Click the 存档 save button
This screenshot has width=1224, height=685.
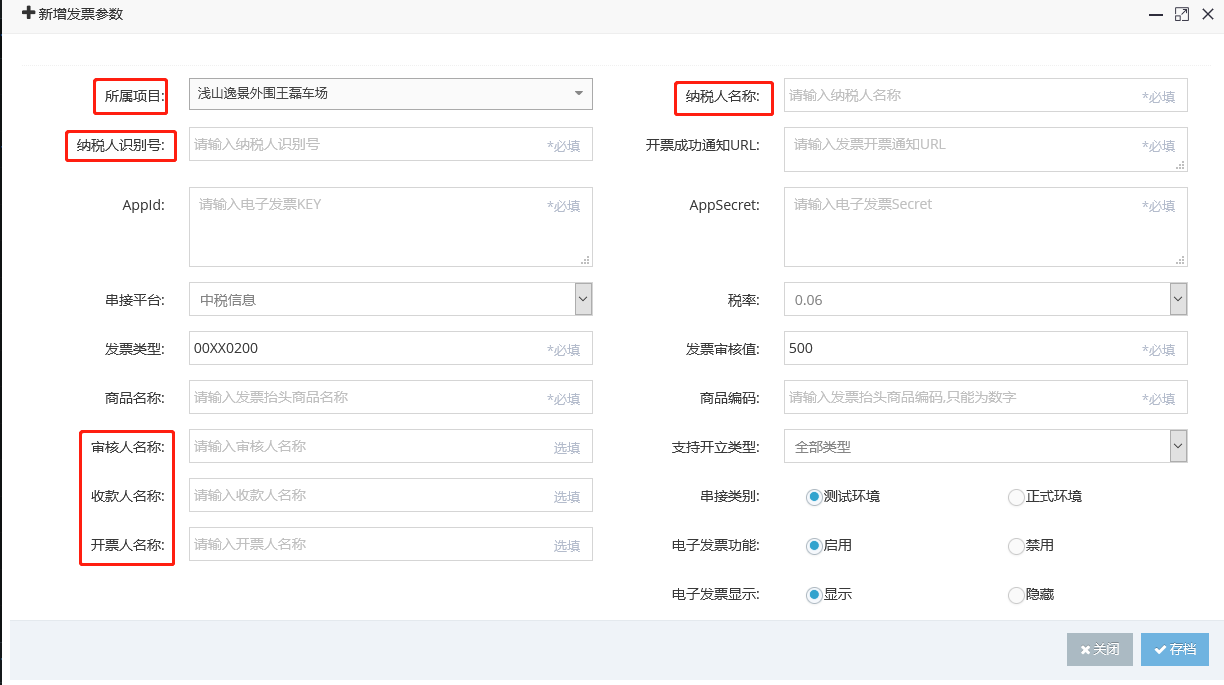[1175, 649]
